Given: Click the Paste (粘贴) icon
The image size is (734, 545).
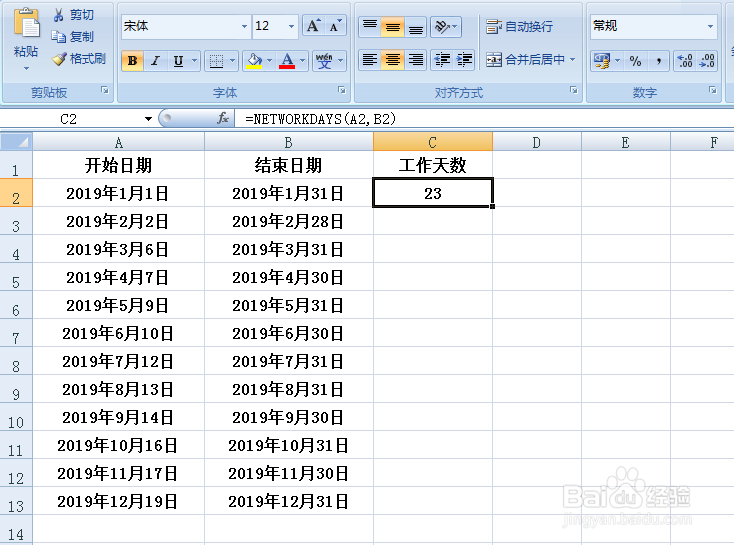Looking at the screenshot, I should (x=26, y=23).
